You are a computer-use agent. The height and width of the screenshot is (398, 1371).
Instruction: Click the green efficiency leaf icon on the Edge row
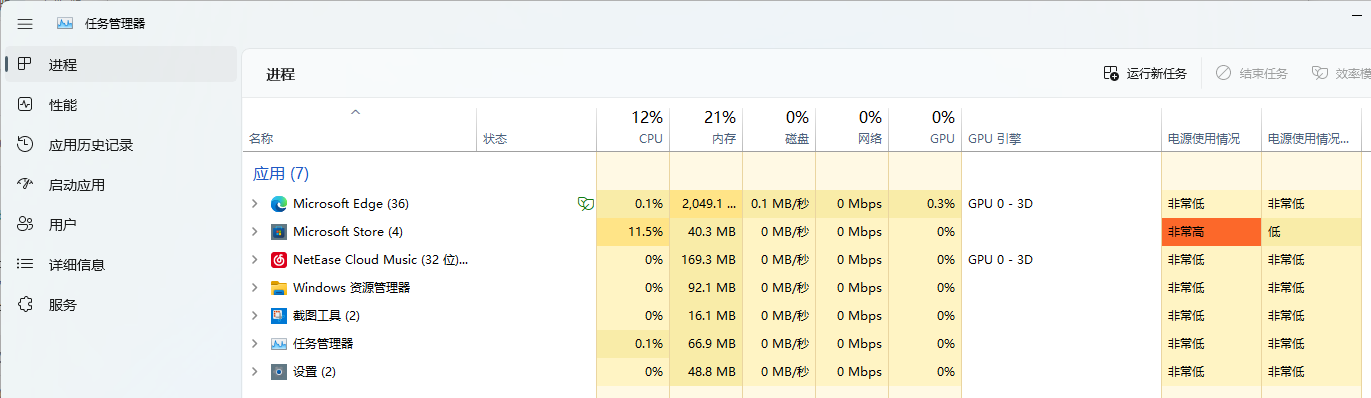(586, 204)
